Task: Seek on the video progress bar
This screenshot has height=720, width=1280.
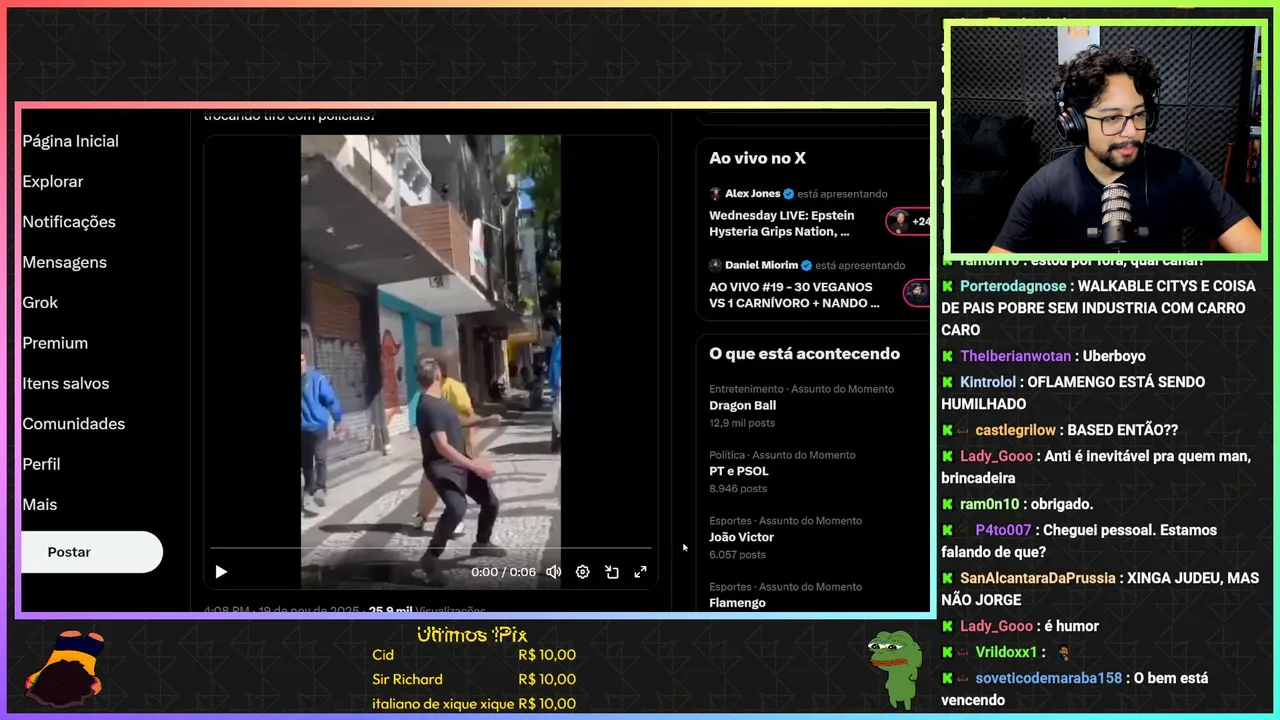Action: (x=431, y=548)
